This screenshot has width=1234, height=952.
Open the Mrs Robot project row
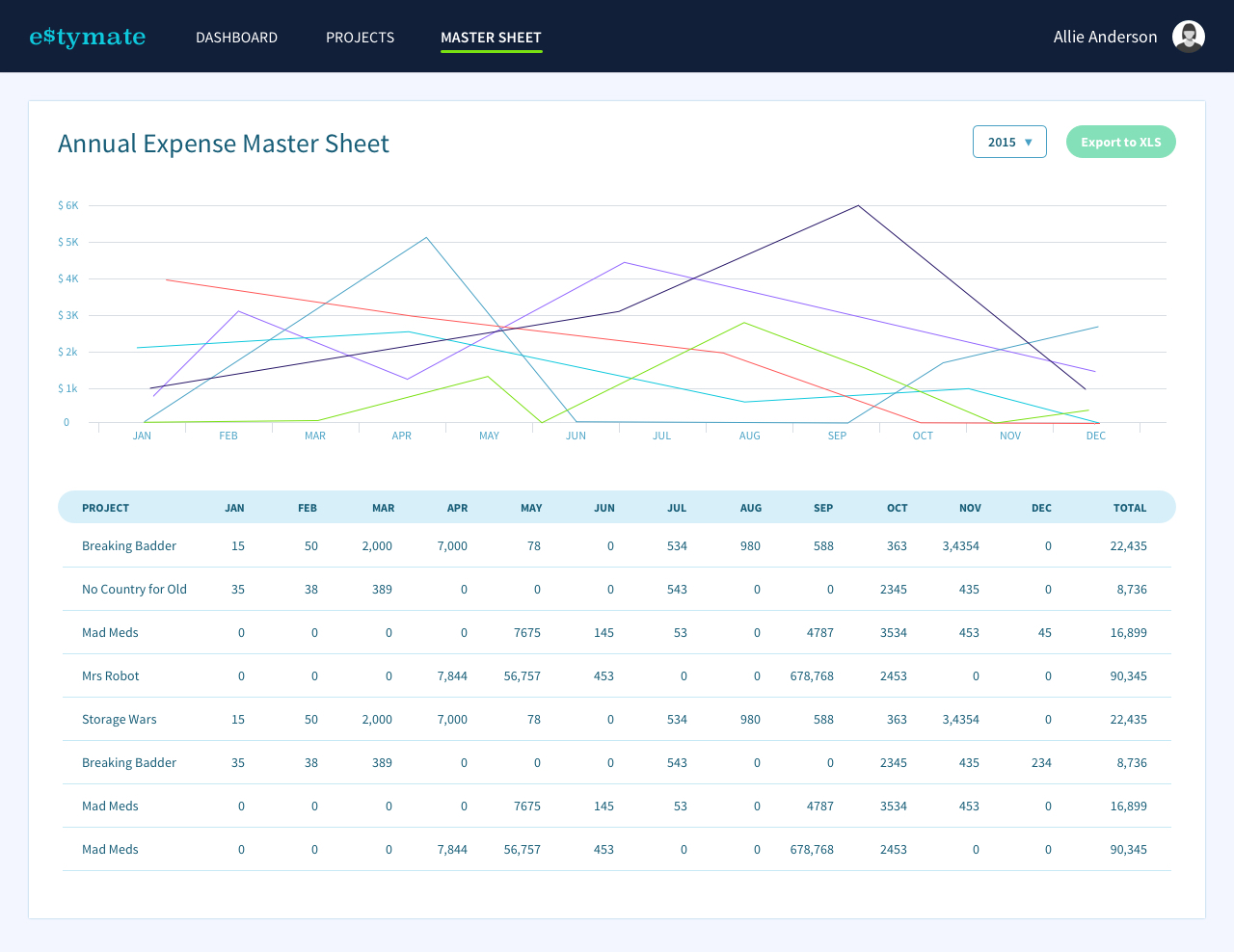[110, 675]
